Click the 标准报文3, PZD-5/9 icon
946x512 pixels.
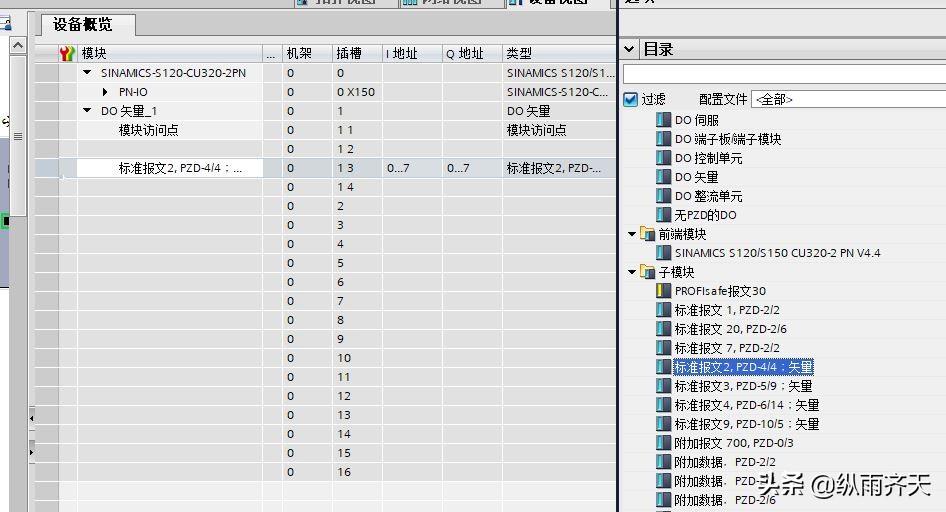click(663, 386)
